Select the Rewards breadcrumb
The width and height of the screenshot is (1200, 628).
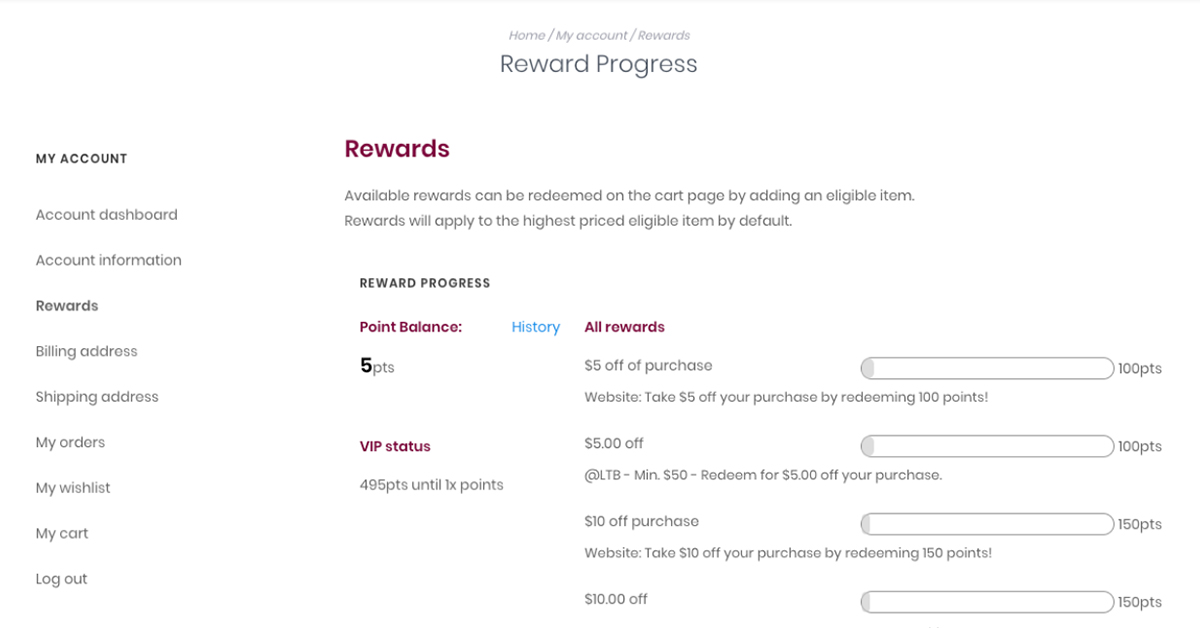click(x=664, y=35)
